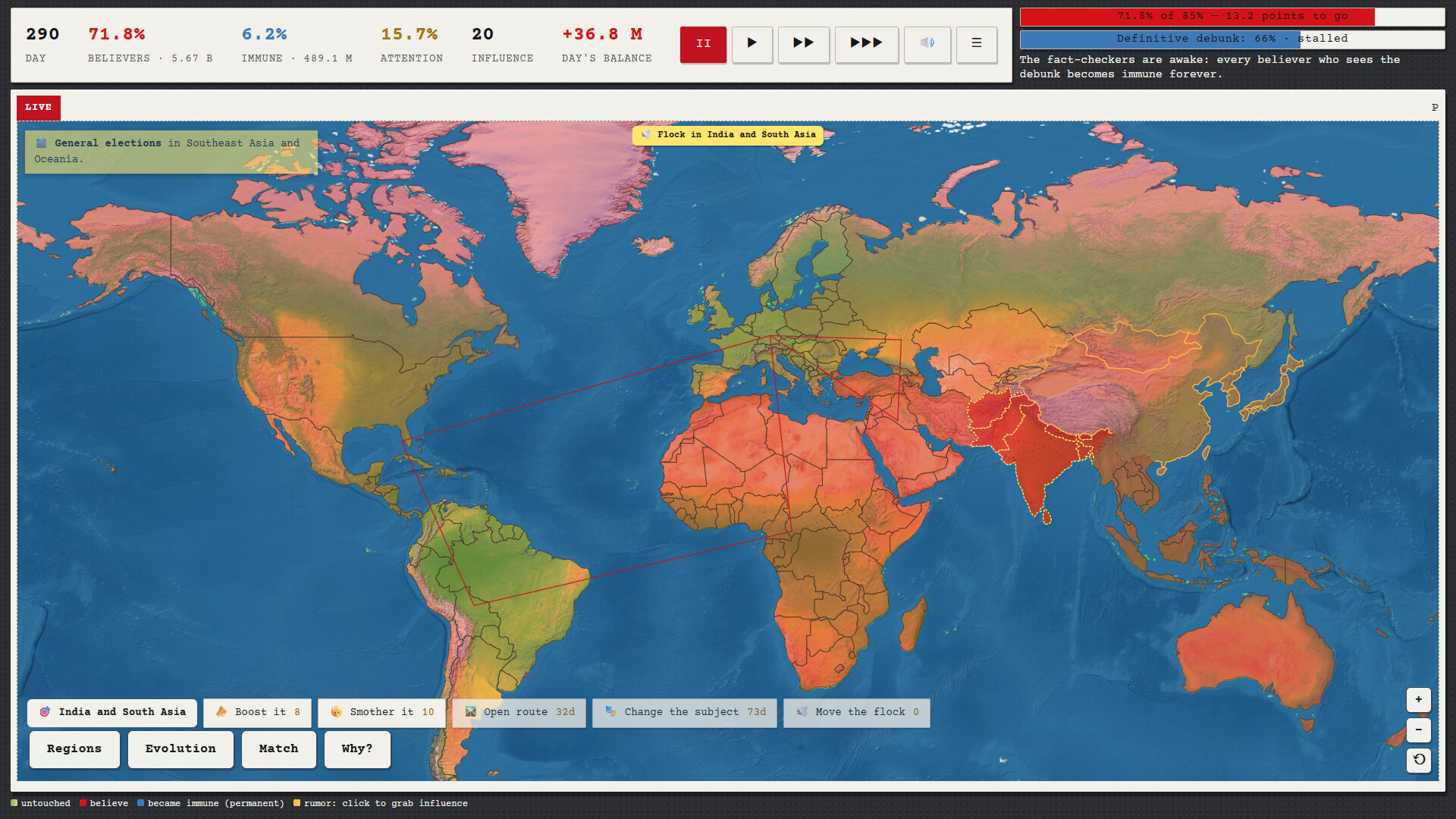Click the 71.8% believers stat
This screenshot has height=819, width=1456.
pyautogui.click(x=117, y=35)
